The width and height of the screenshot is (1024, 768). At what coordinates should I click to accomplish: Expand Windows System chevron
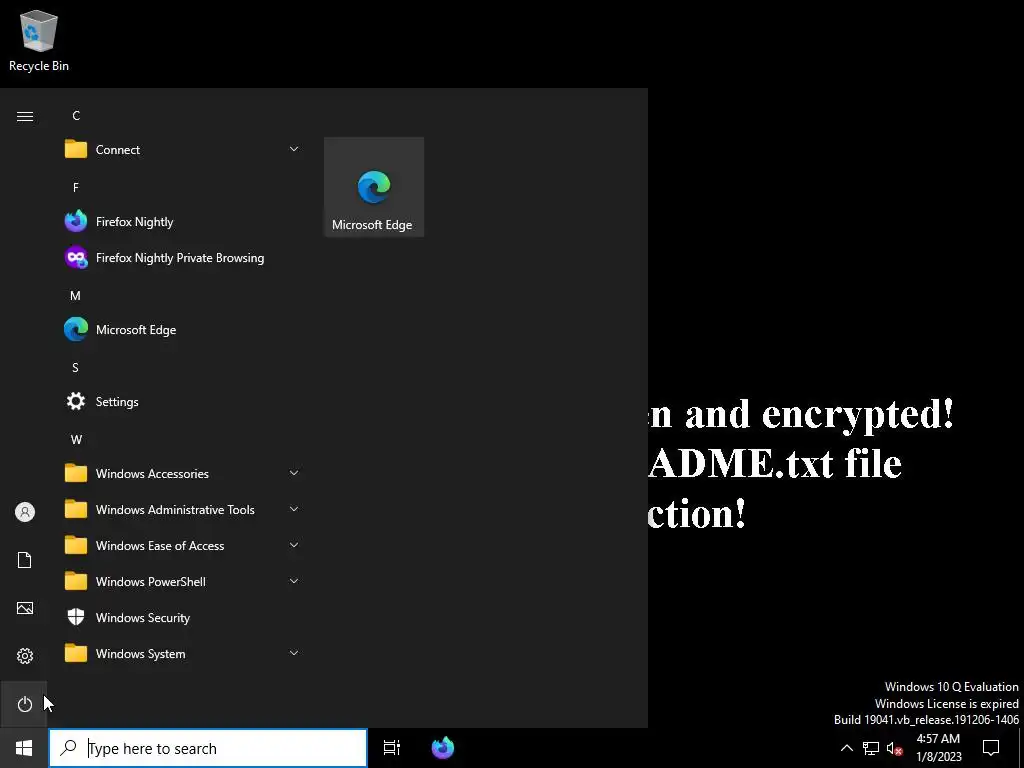tap(294, 653)
